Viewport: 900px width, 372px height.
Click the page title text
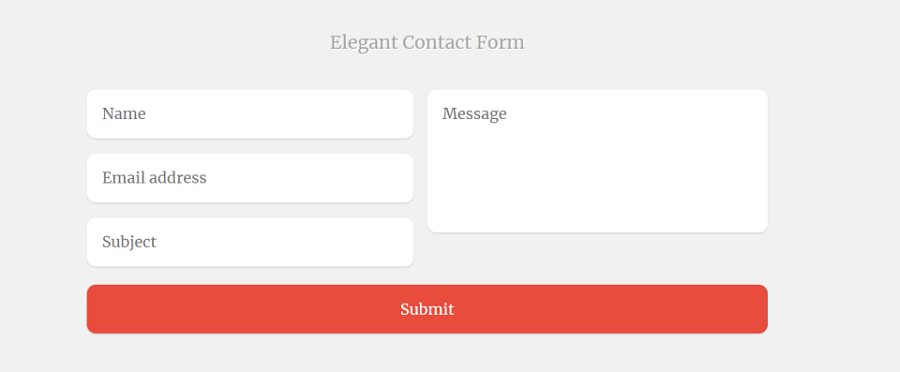(x=427, y=42)
